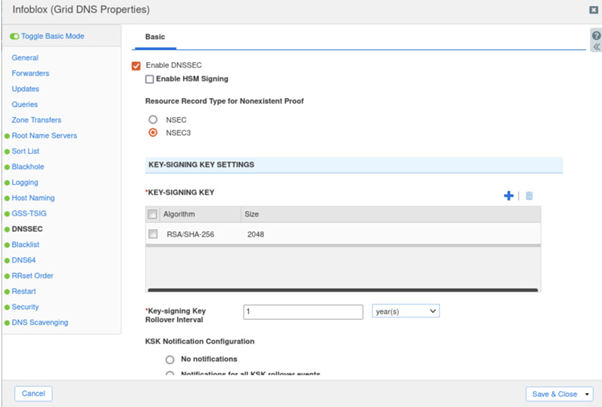This screenshot has width=602, height=407.
Task: Check the RSA/SHA-256 row checkbox
Action: [153, 234]
